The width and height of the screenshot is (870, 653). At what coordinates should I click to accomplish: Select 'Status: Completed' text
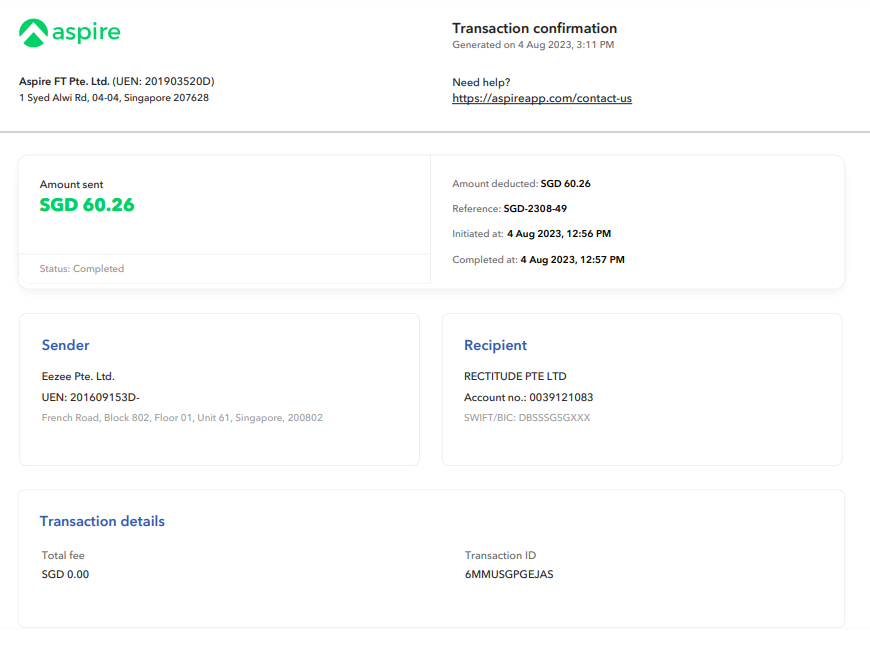82,269
